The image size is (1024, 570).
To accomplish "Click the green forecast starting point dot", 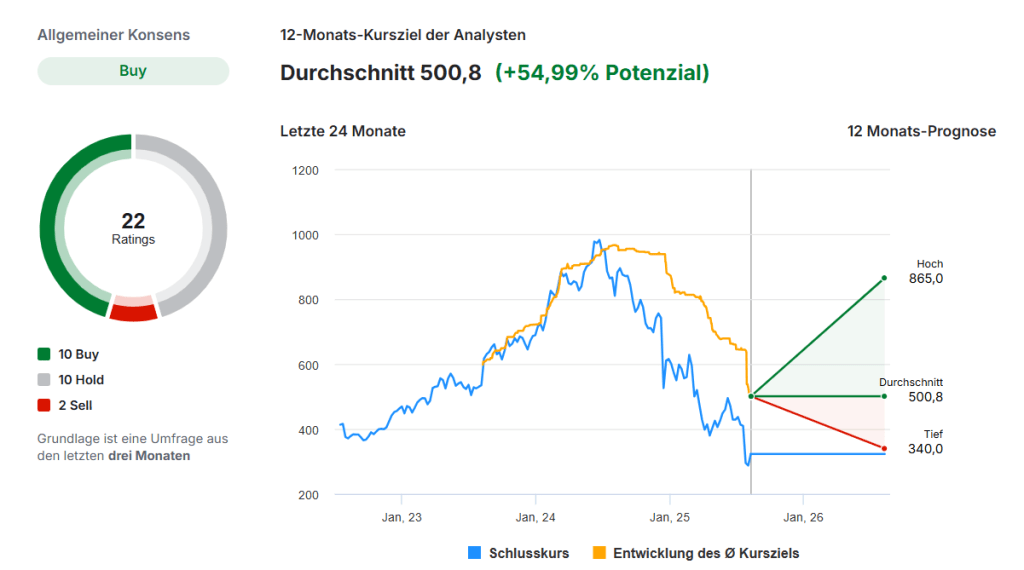I will pos(751,396).
